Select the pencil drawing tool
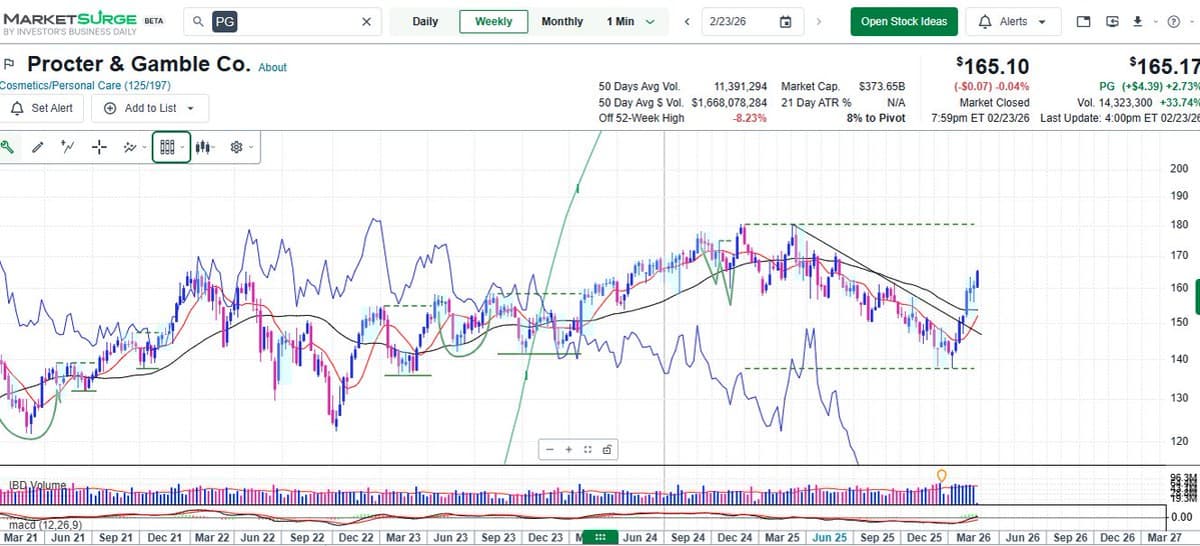Viewport: 1200px width, 546px height. [38, 148]
